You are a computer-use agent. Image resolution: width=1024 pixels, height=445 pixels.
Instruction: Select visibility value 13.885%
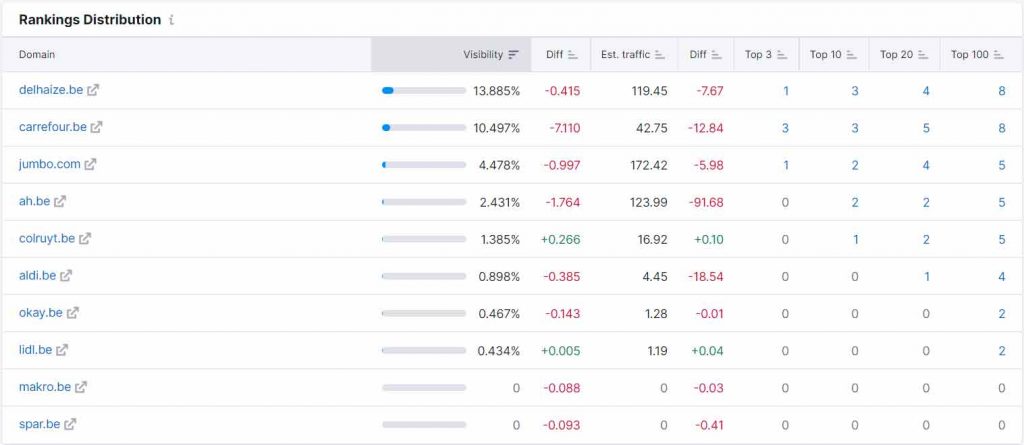pos(496,91)
